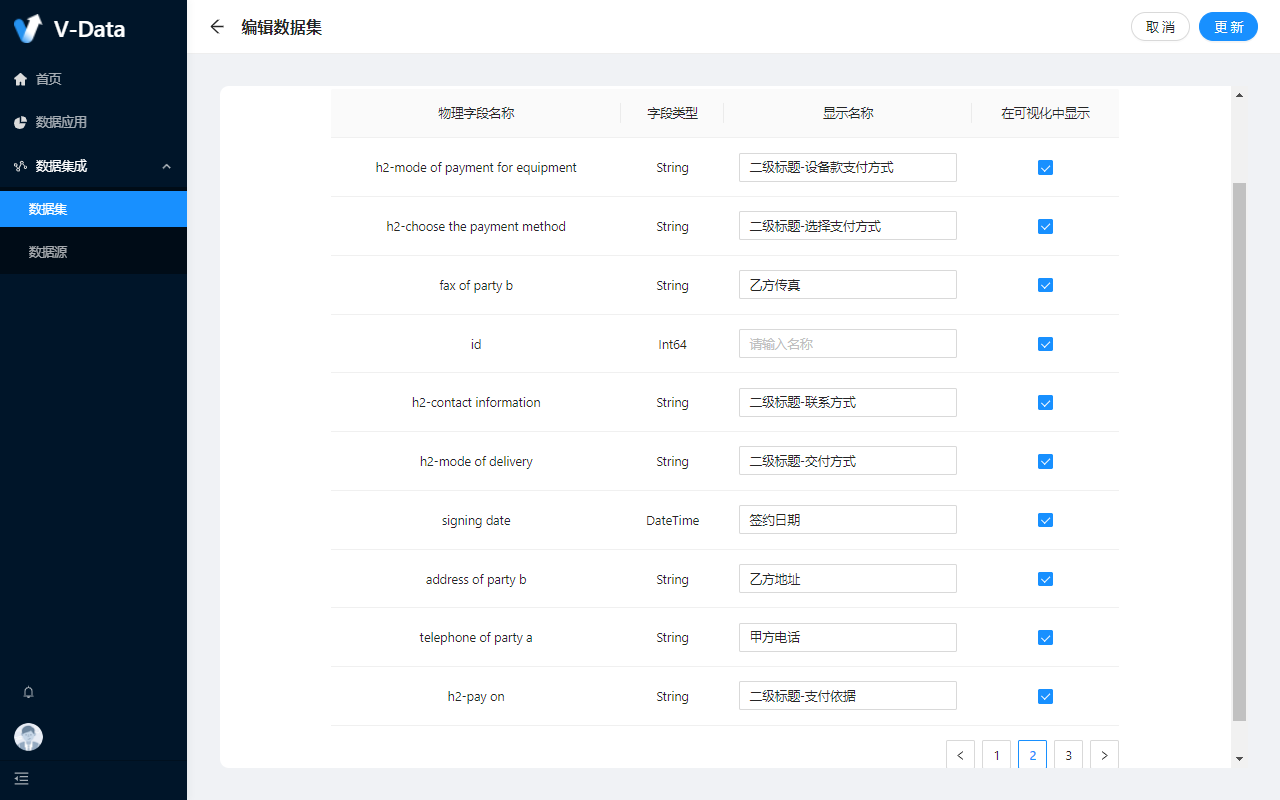Click the 数据集成 integration icon
The height and width of the screenshot is (800, 1280).
click(20, 166)
